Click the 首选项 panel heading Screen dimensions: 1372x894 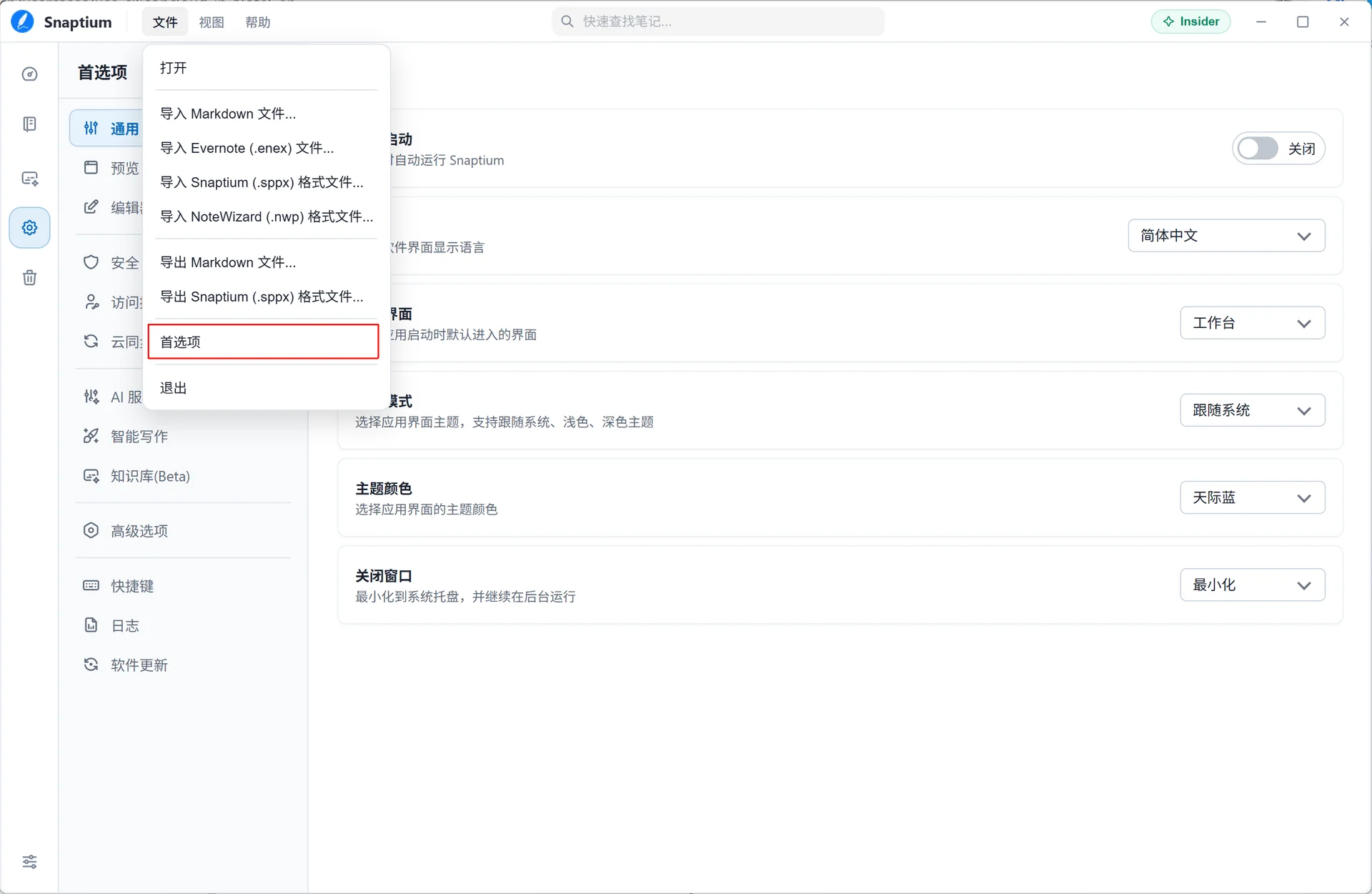102,72
